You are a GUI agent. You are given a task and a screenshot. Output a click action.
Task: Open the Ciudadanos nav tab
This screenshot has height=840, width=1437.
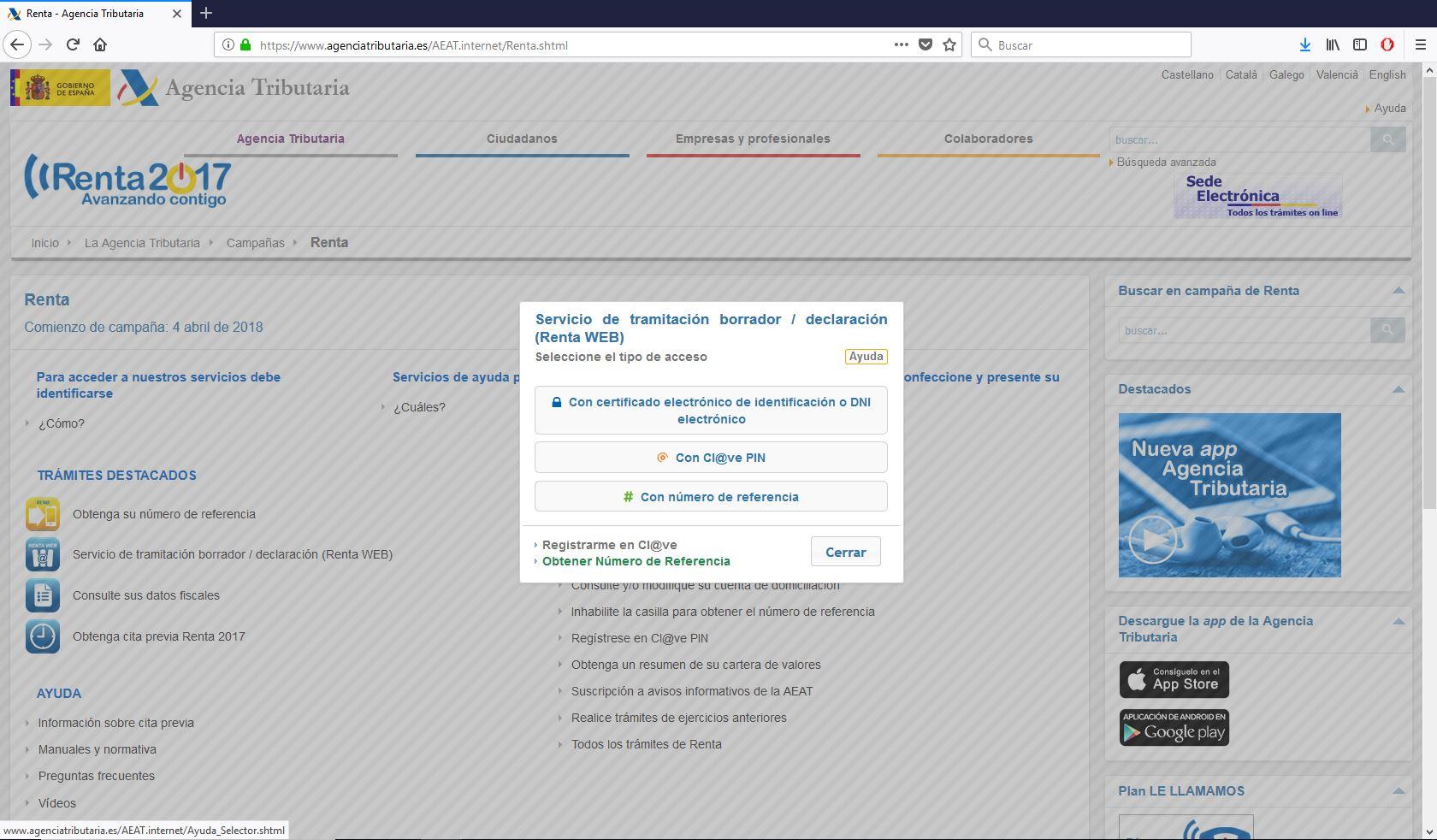click(522, 139)
